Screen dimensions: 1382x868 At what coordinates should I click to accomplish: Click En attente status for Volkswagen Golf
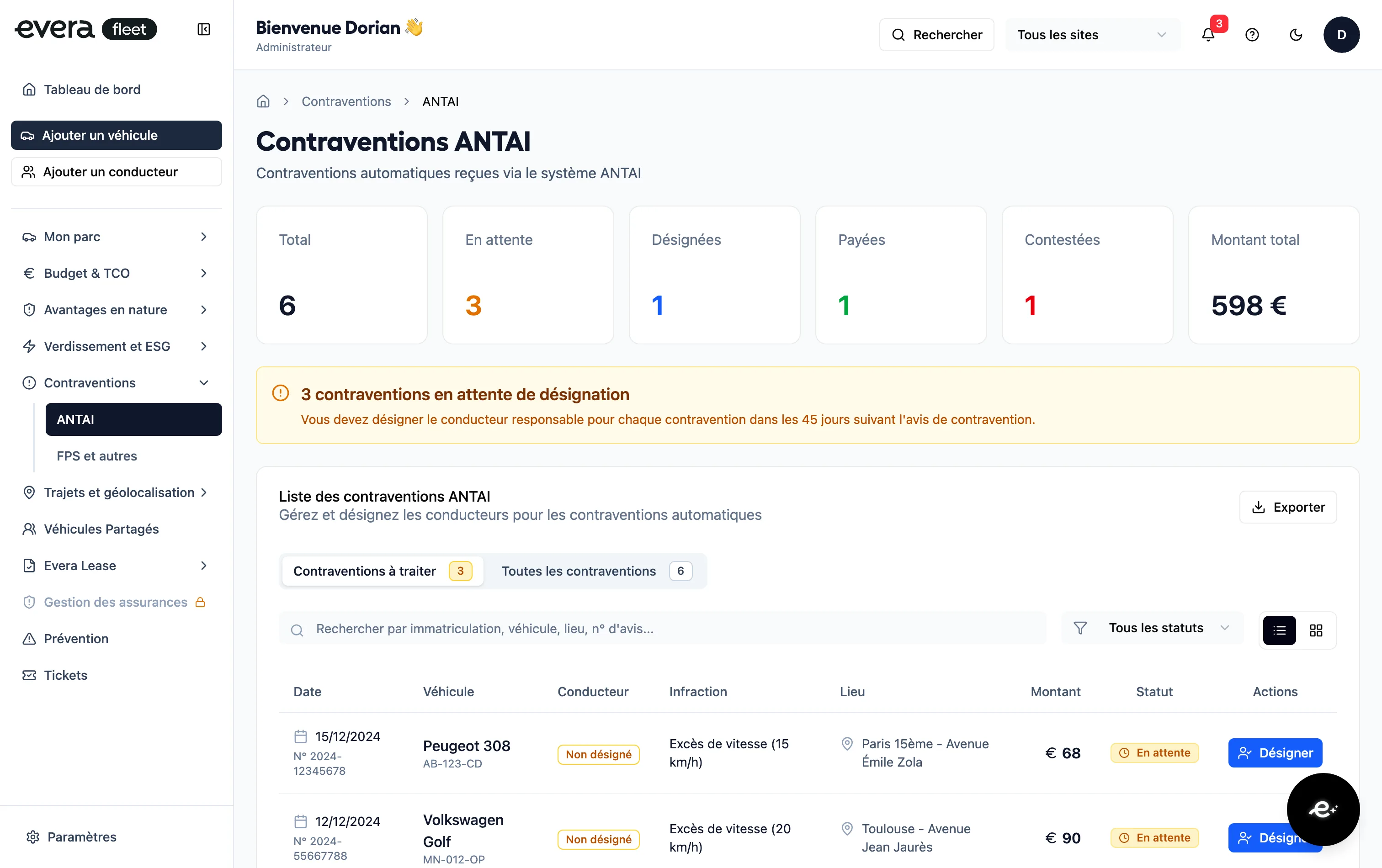click(1155, 837)
